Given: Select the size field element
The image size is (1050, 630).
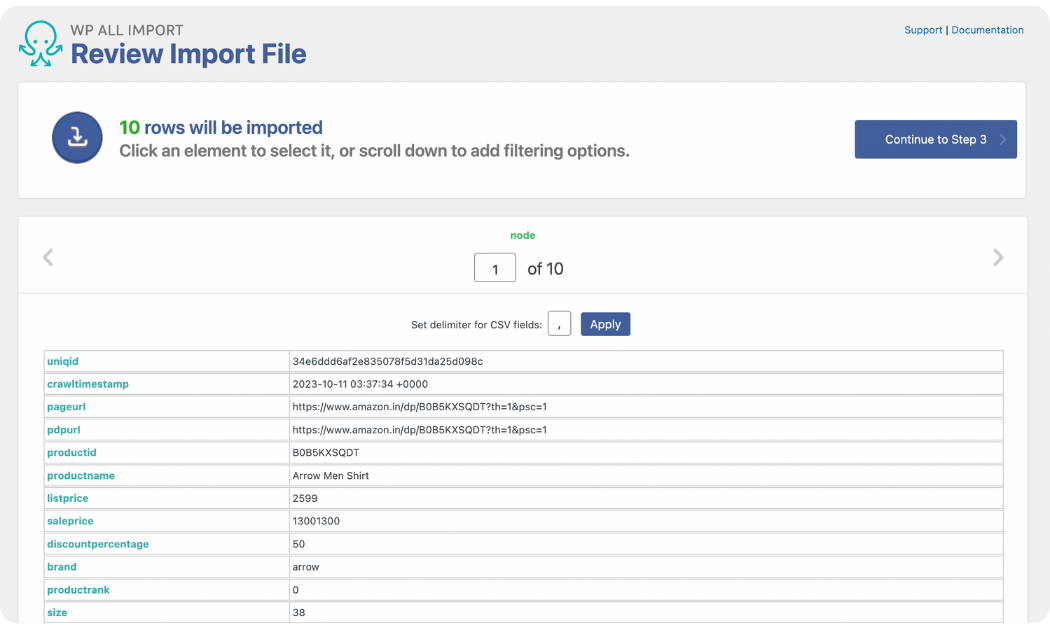Looking at the screenshot, I should click(56, 612).
